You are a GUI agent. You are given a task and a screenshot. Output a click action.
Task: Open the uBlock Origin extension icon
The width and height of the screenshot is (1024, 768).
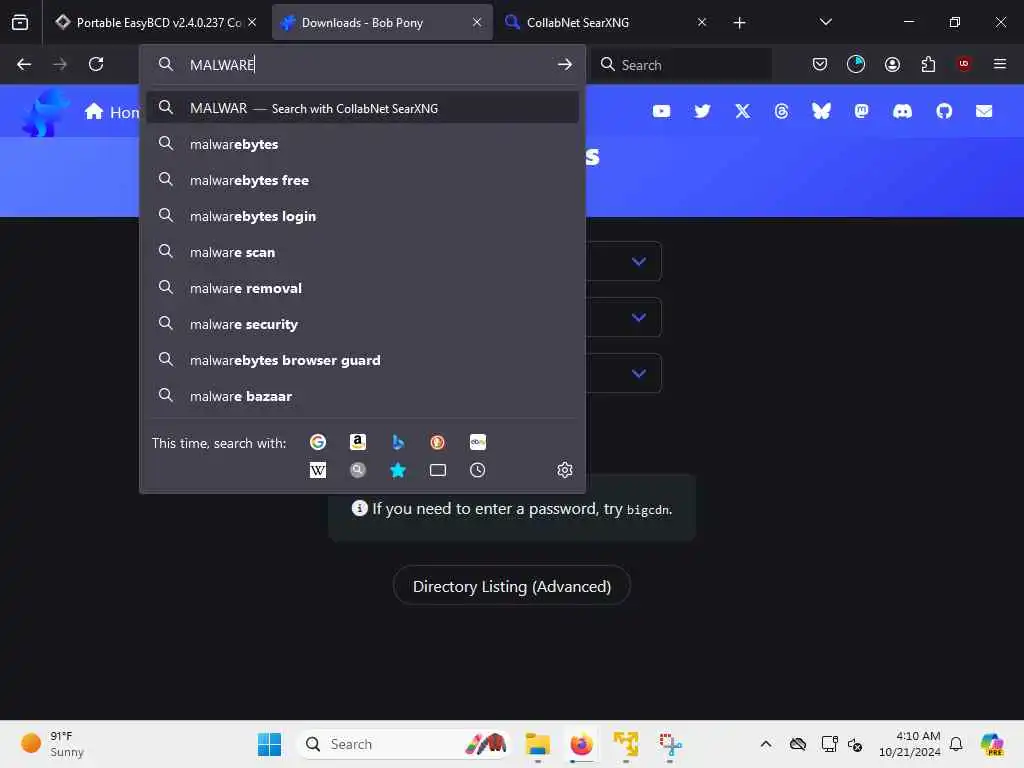(964, 64)
